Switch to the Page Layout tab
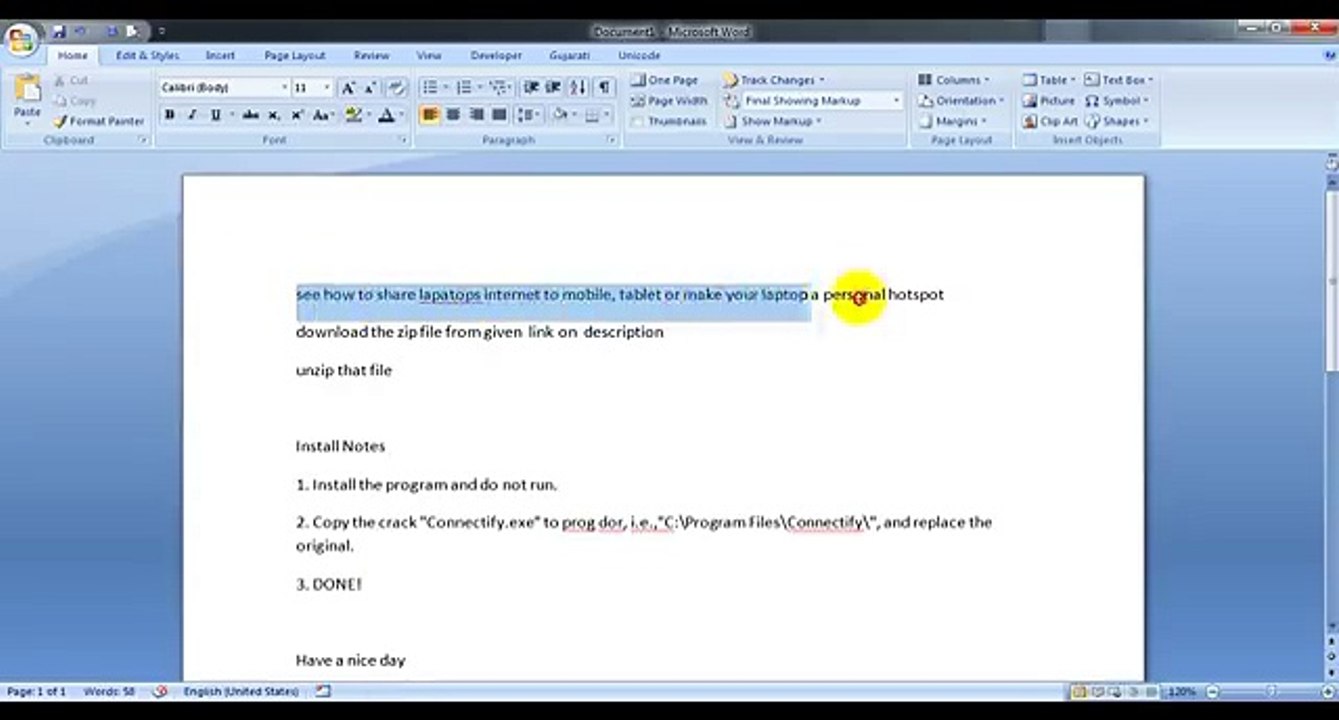1339x720 pixels. [295, 56]
